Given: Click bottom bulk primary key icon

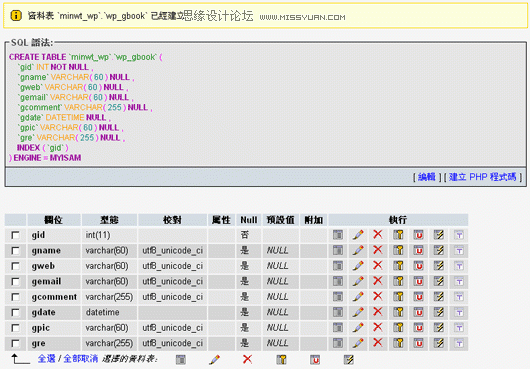Looking at the screenshot, I should pyautogui.click(x=281, y=359).
